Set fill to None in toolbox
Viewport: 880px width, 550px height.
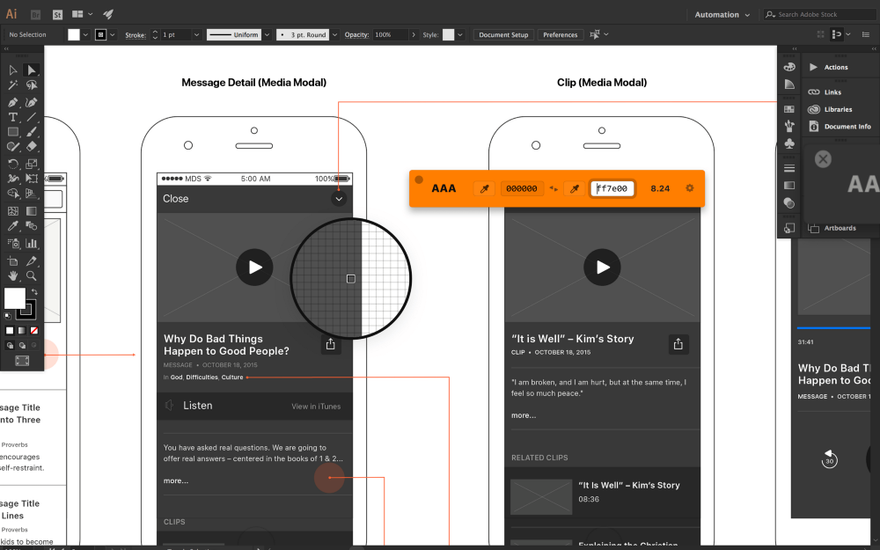(34, 331)
